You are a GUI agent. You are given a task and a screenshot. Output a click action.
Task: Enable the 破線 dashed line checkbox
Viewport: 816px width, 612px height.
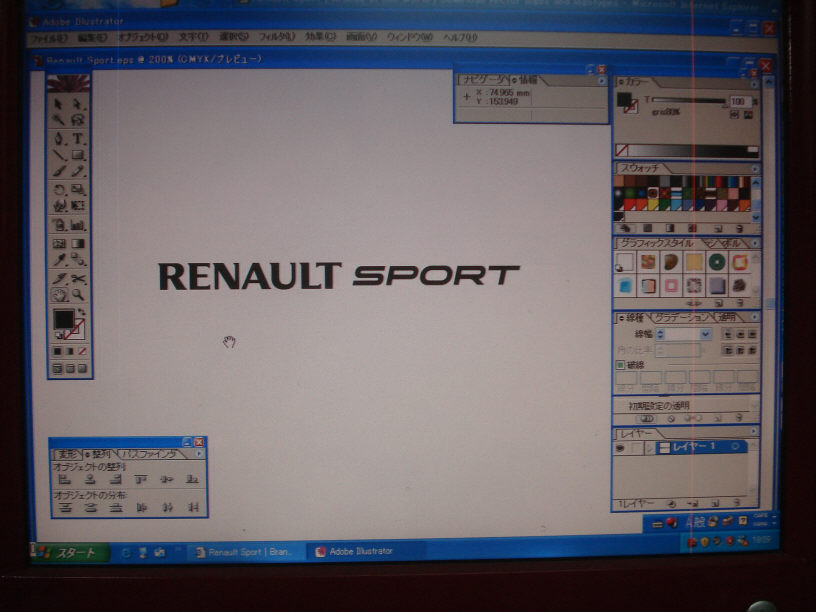(x=620, y=365)
